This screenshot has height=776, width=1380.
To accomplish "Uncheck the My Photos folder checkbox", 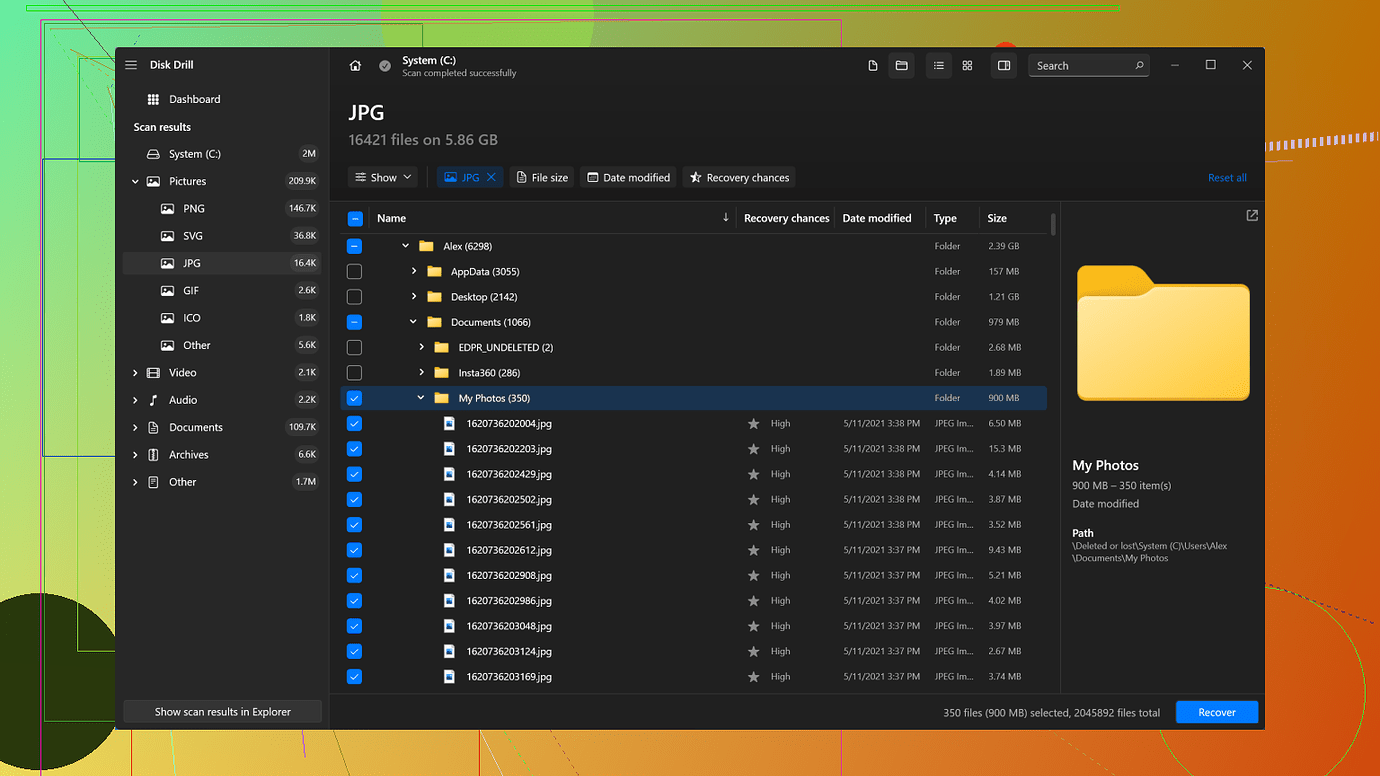I will 354,398.
